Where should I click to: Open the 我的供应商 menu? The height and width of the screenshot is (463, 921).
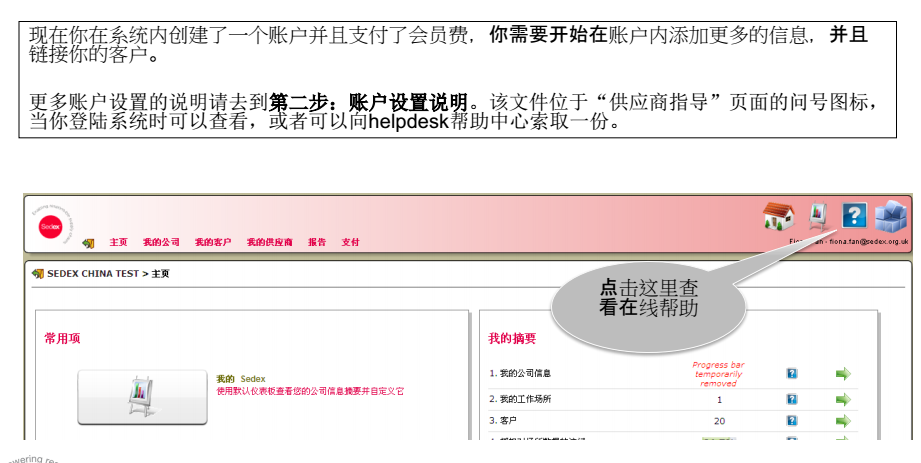pos(270,242)
